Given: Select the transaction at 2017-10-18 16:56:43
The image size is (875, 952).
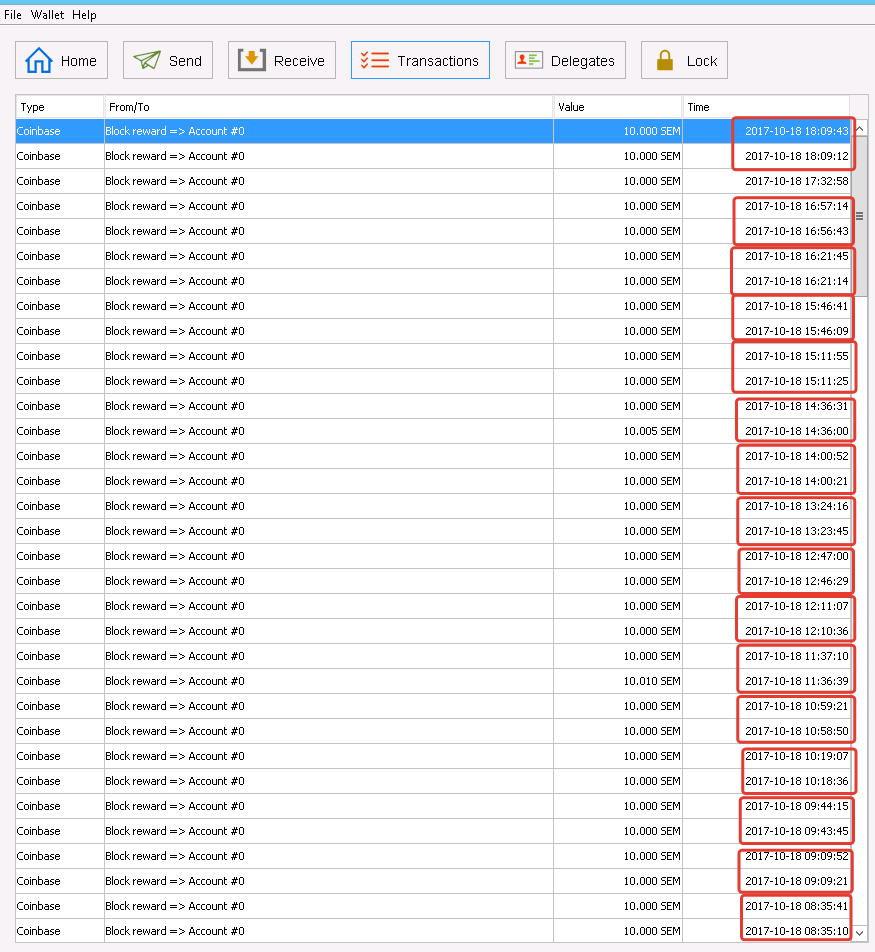Looking at the screenshot, I should click(x=432, y=231).
